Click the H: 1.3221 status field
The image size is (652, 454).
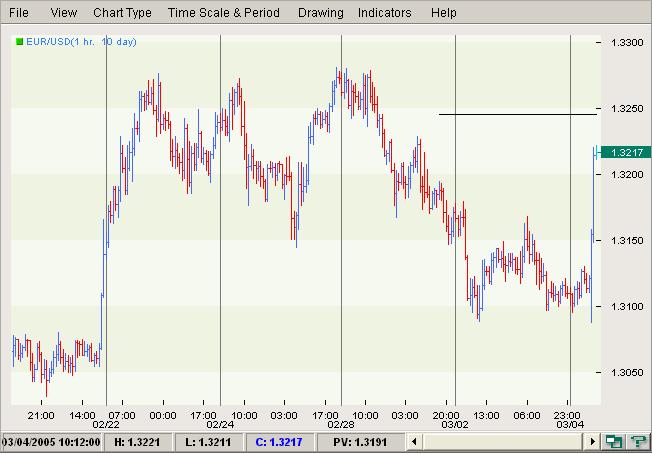pyautogui.click(x=137, y=442)
